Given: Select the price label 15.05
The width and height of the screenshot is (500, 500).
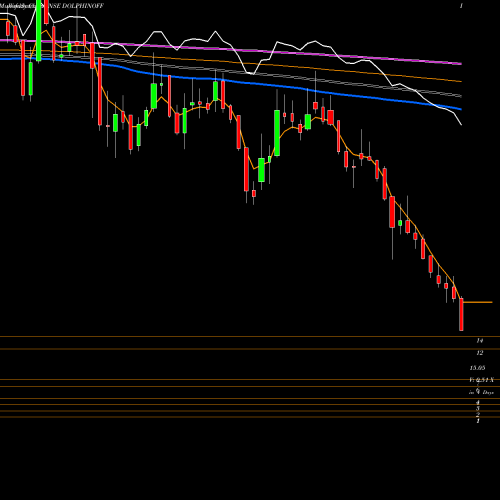Looking at the screenshot, I should 477,368.
